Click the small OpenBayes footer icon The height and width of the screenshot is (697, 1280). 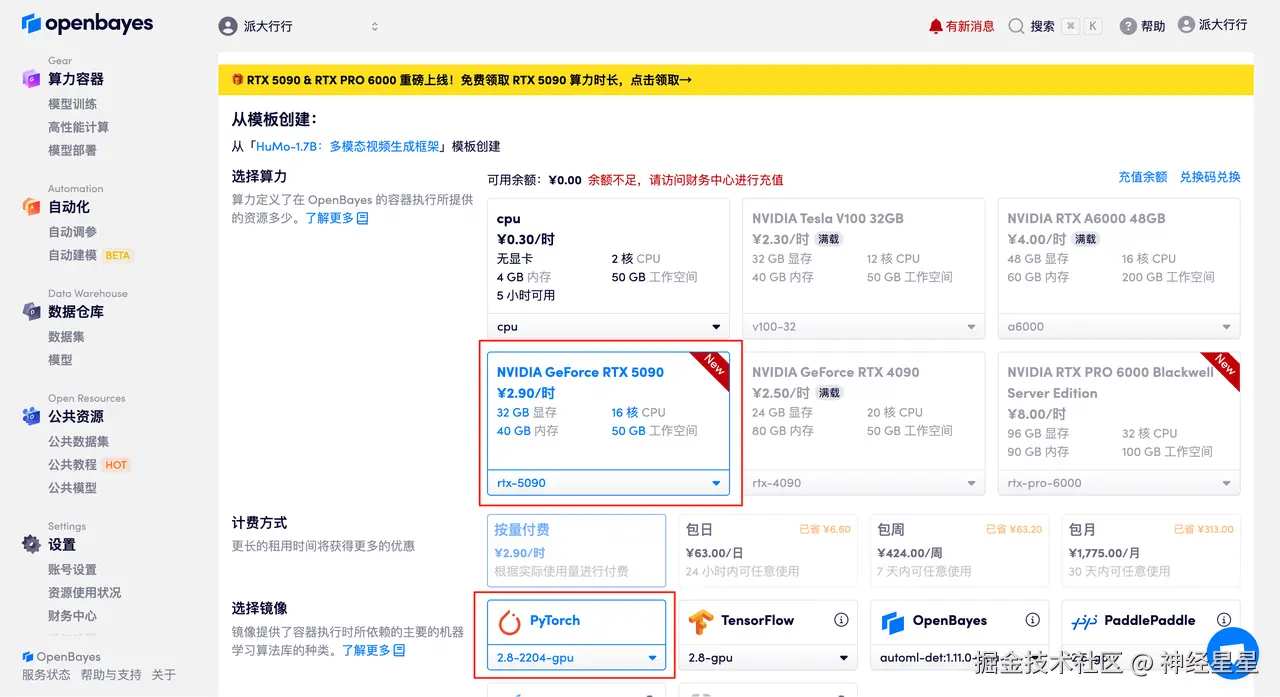point(27,657)
